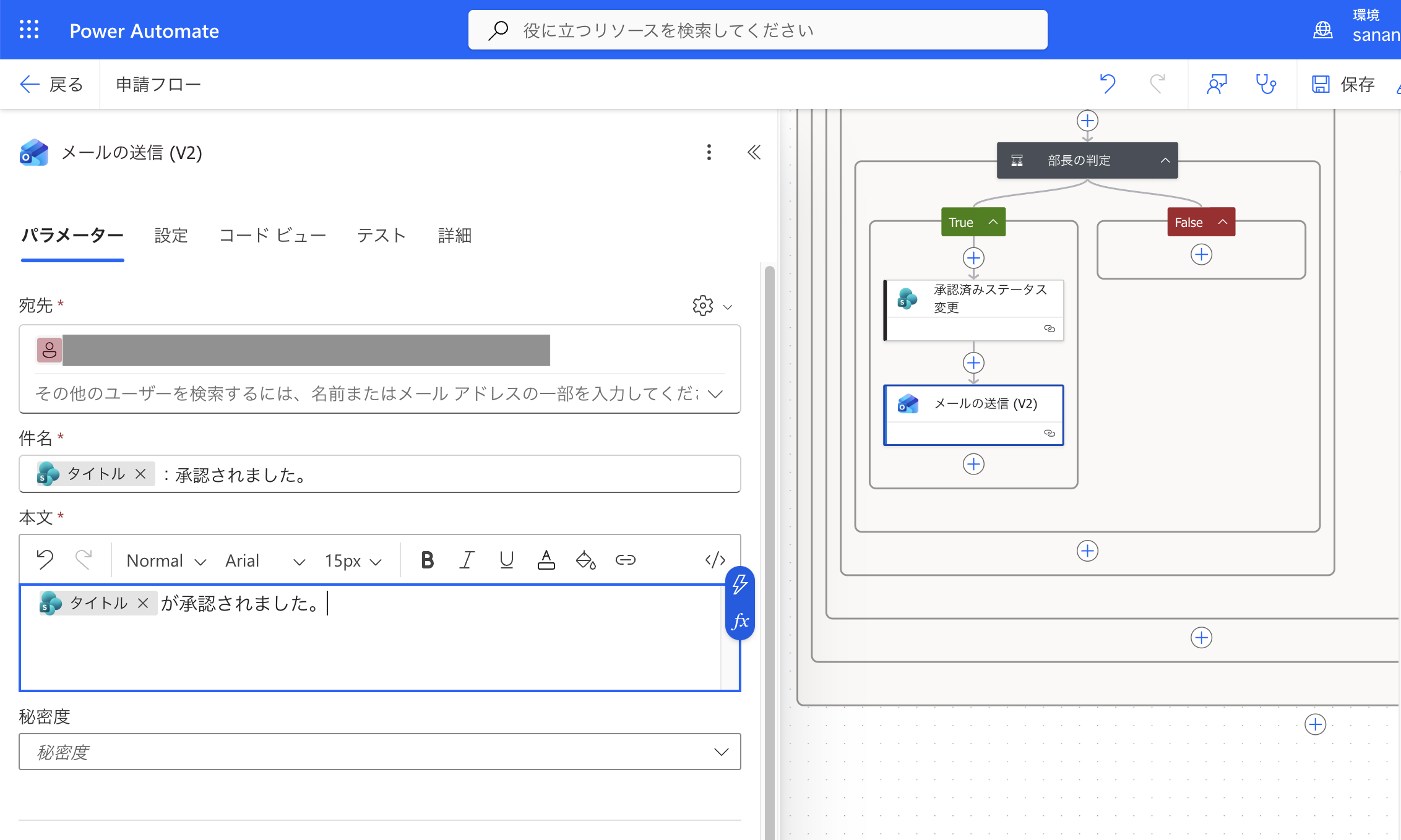Screen dimensions: 1401x840
Task: Toggle underline formatting
Action: [x=506, y=560]
